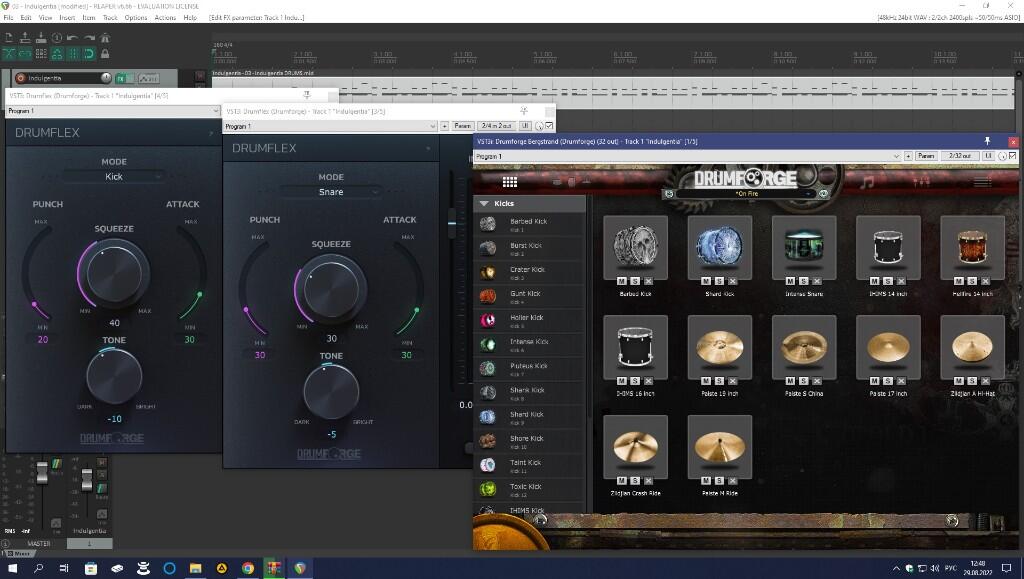Click Squeeze knob in Kick Drumflex
1024x579 pixels.
[114, 273]
